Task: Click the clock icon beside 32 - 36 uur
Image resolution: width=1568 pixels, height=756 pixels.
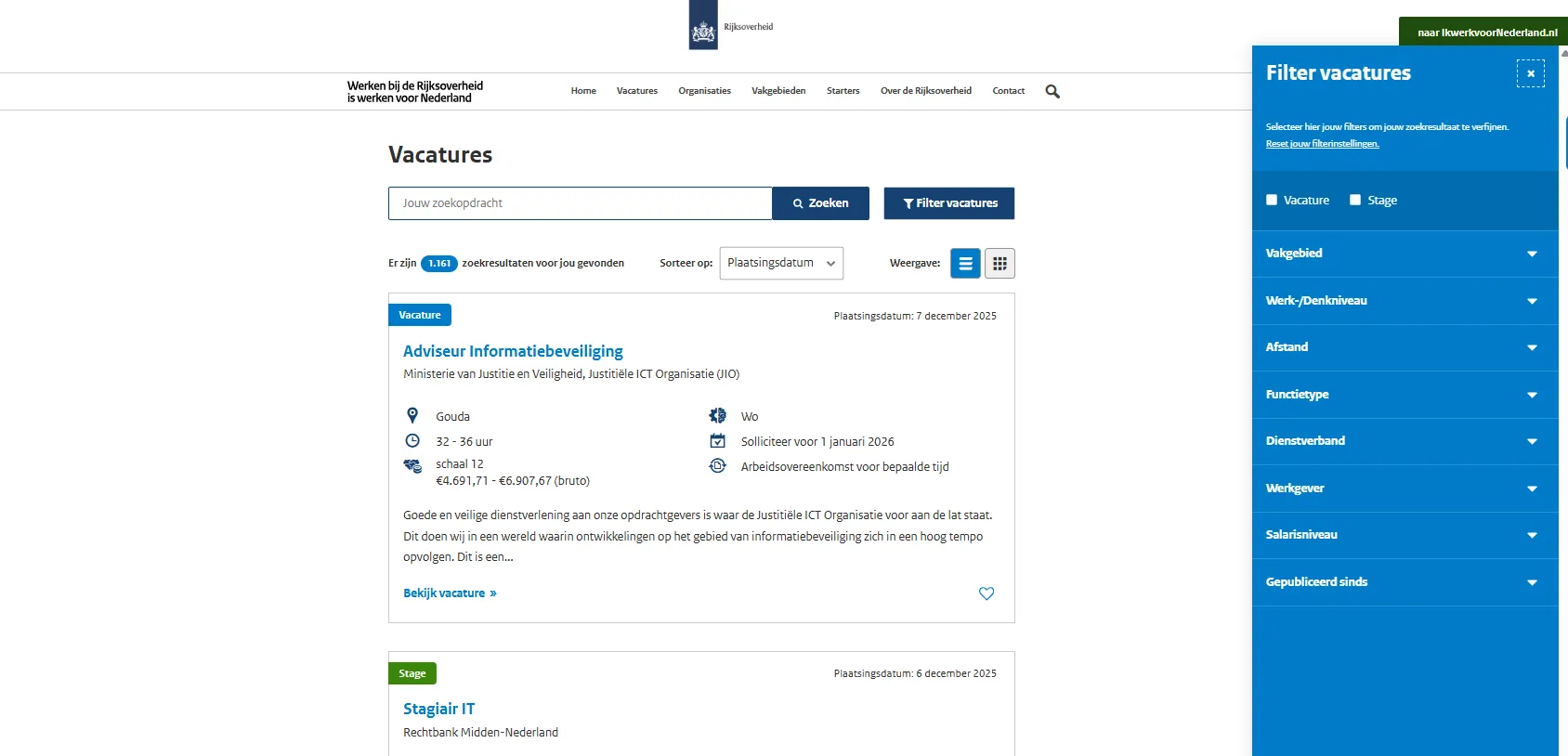Action: coord(412,441)
